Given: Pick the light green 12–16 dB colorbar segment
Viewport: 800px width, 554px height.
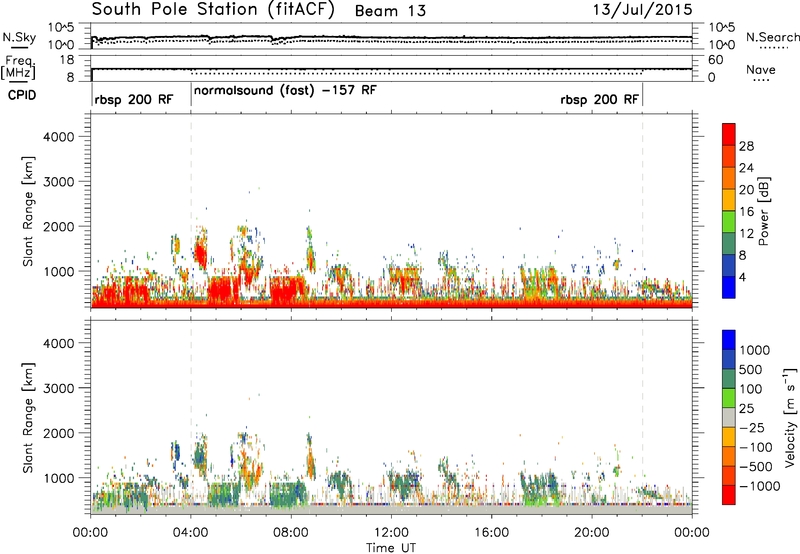Looking at the screenshot, I should 729,222.
